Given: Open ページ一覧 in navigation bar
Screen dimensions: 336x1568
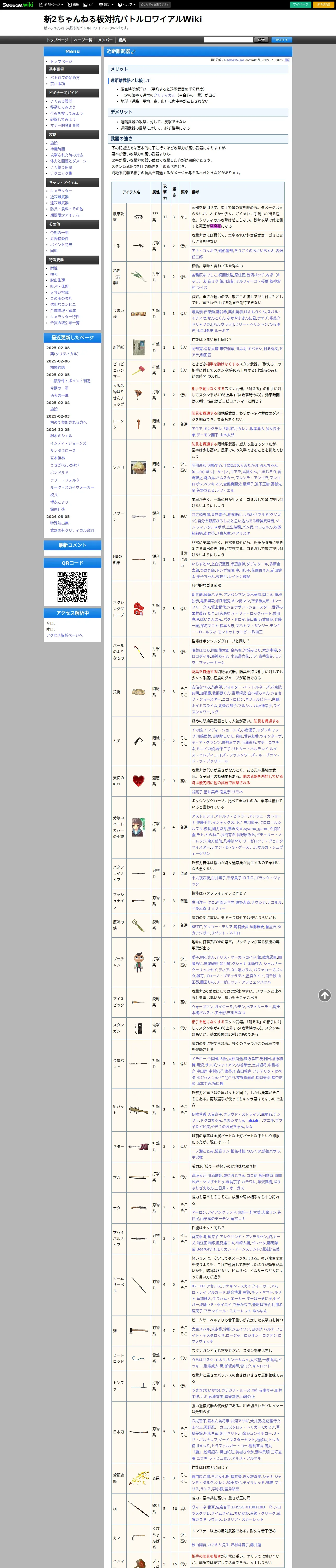Looking at the screenshot, I should click(x=83, y=40).
